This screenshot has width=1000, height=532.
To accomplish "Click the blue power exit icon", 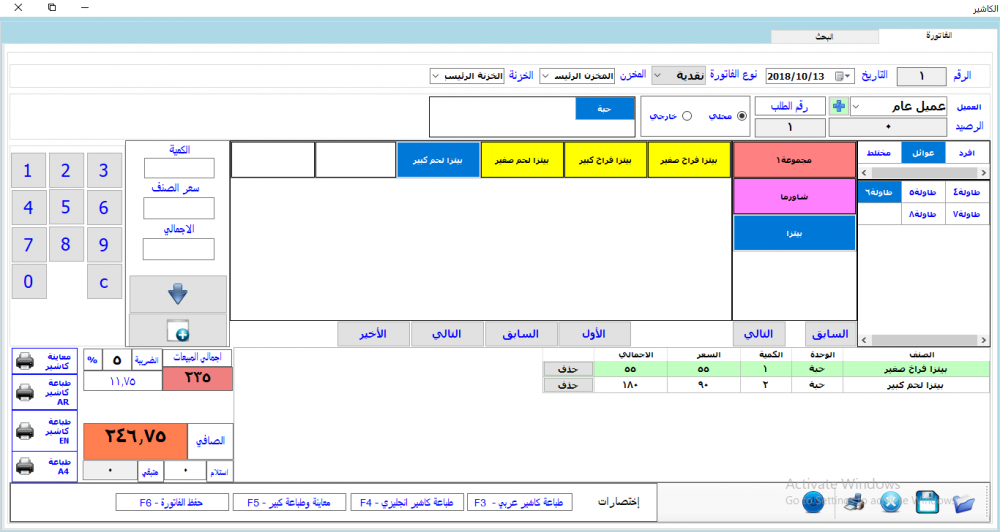I will [814, 502].
